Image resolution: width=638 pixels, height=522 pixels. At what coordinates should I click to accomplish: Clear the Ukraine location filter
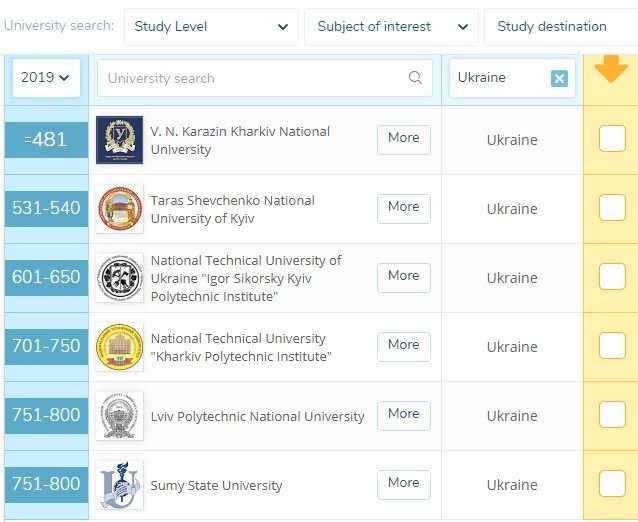[559, 78]
